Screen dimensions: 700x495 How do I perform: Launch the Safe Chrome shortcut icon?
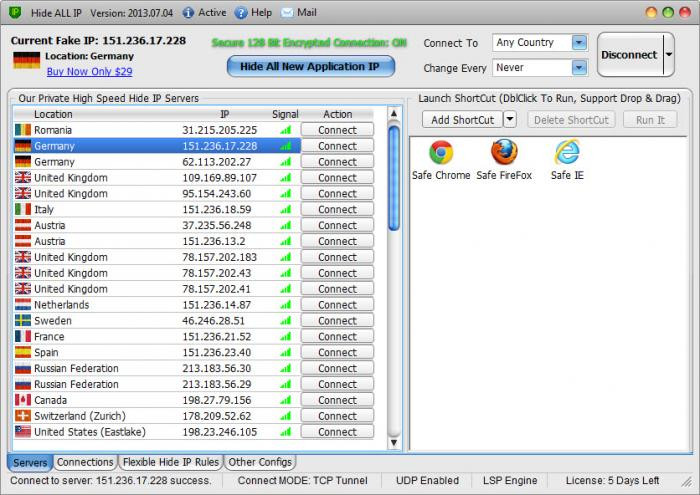441,152
